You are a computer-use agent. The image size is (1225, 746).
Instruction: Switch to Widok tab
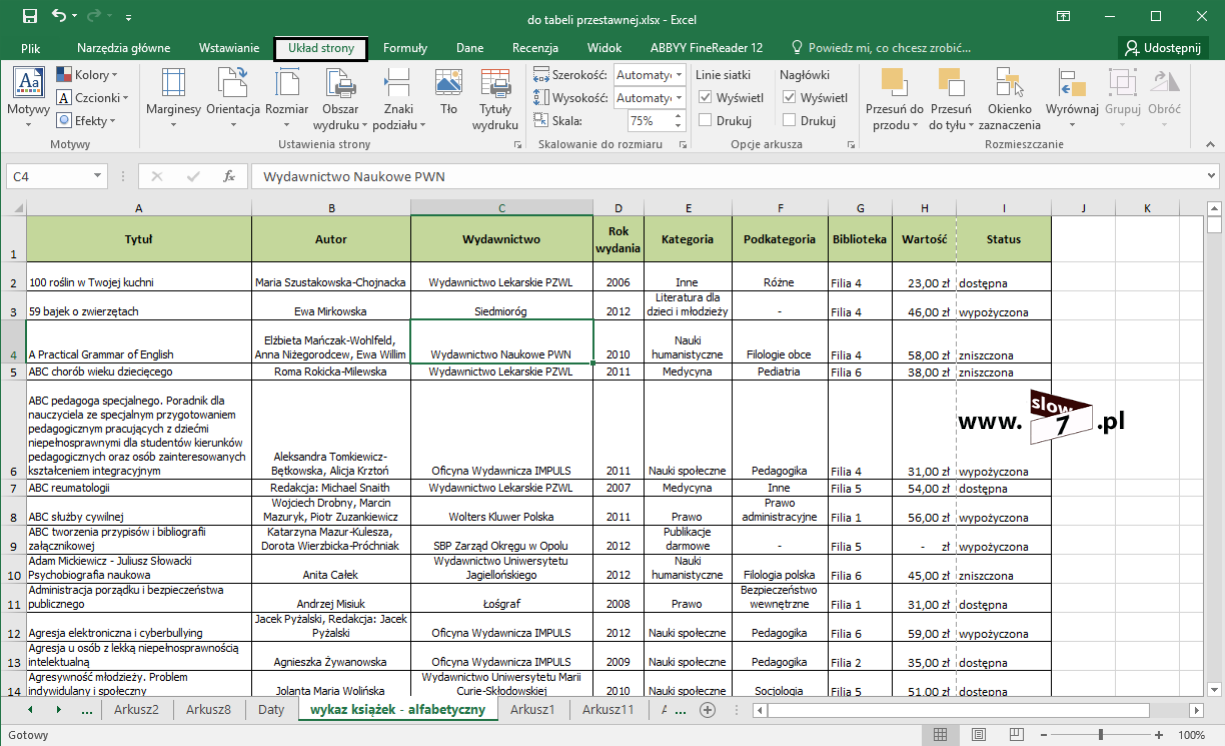[604, 48]
